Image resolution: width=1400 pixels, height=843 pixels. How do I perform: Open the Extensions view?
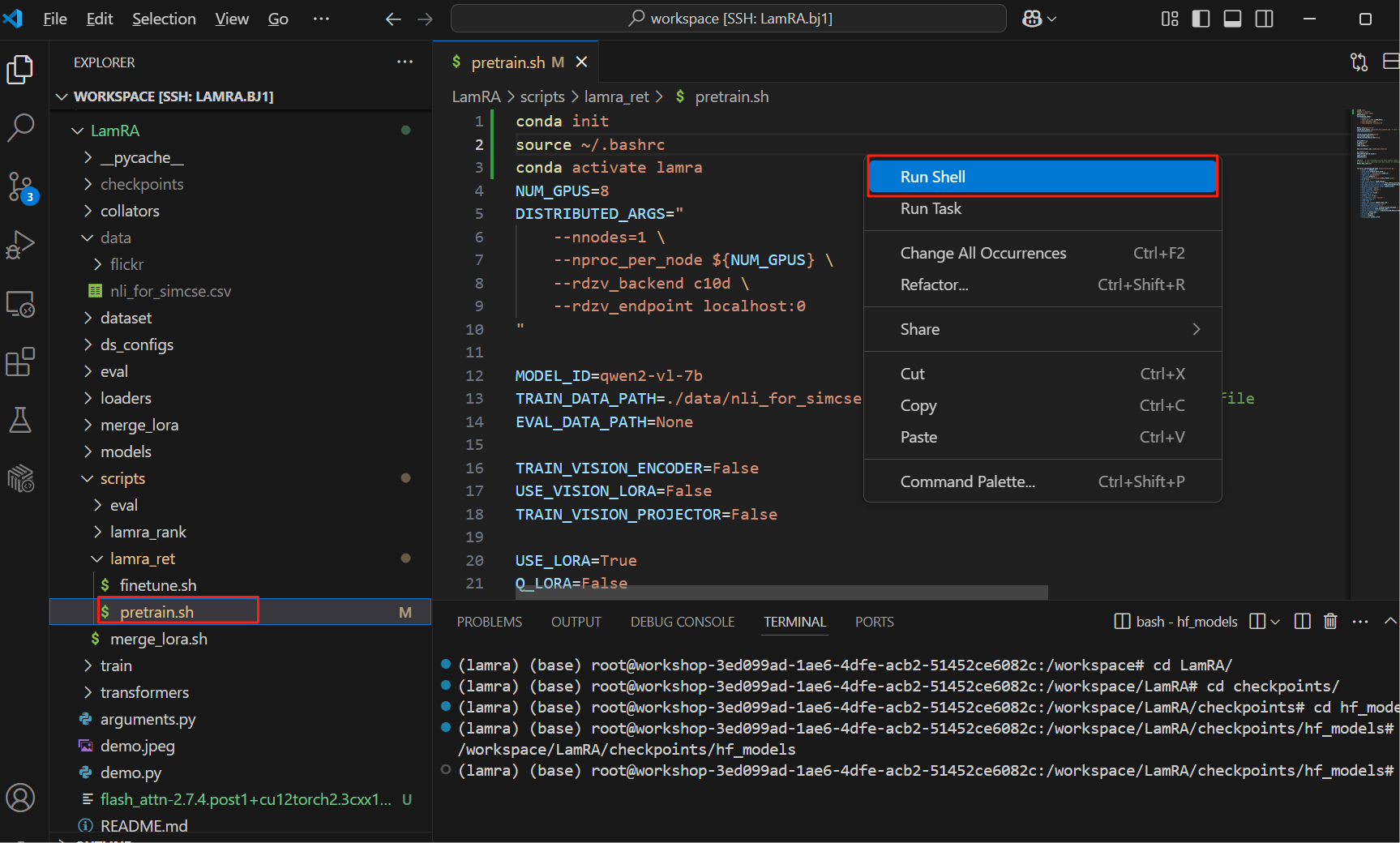point(20,362)
